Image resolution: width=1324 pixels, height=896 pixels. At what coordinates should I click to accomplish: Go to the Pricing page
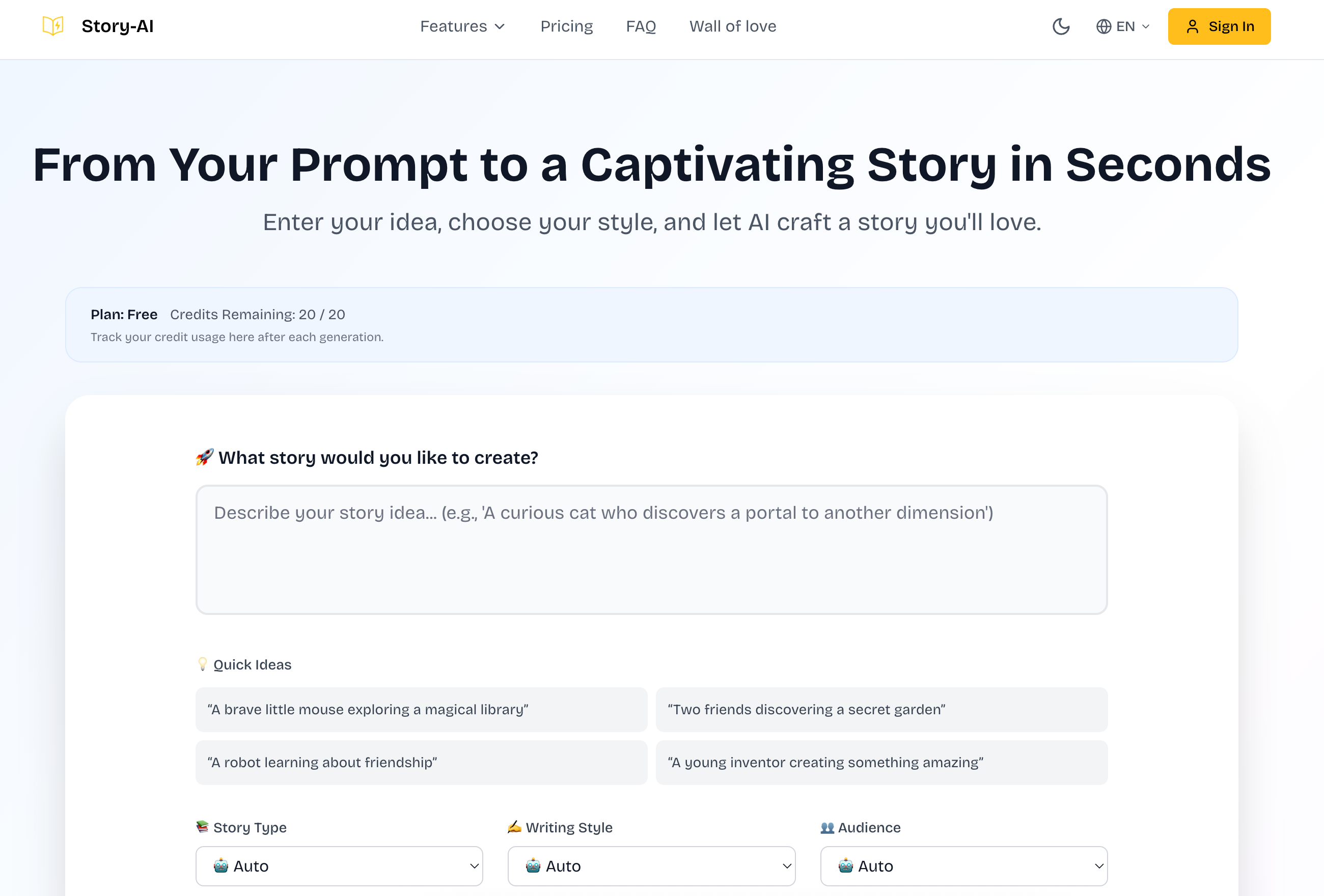566,26
